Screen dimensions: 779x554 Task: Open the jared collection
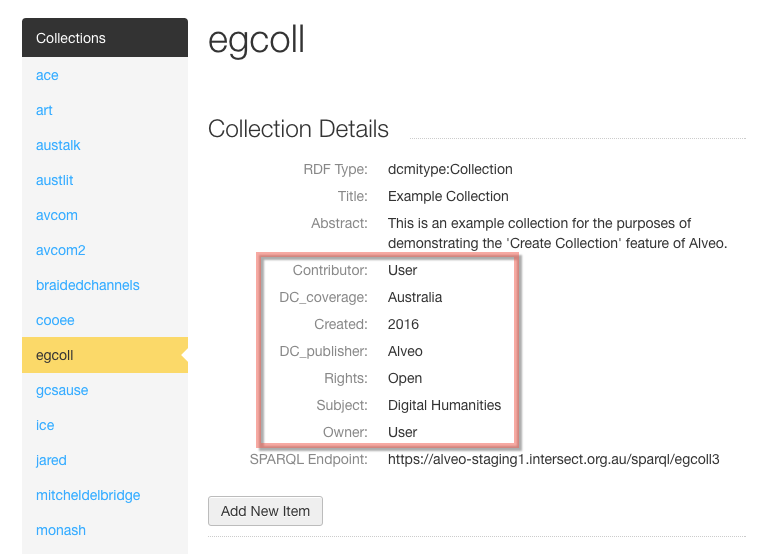51,460
